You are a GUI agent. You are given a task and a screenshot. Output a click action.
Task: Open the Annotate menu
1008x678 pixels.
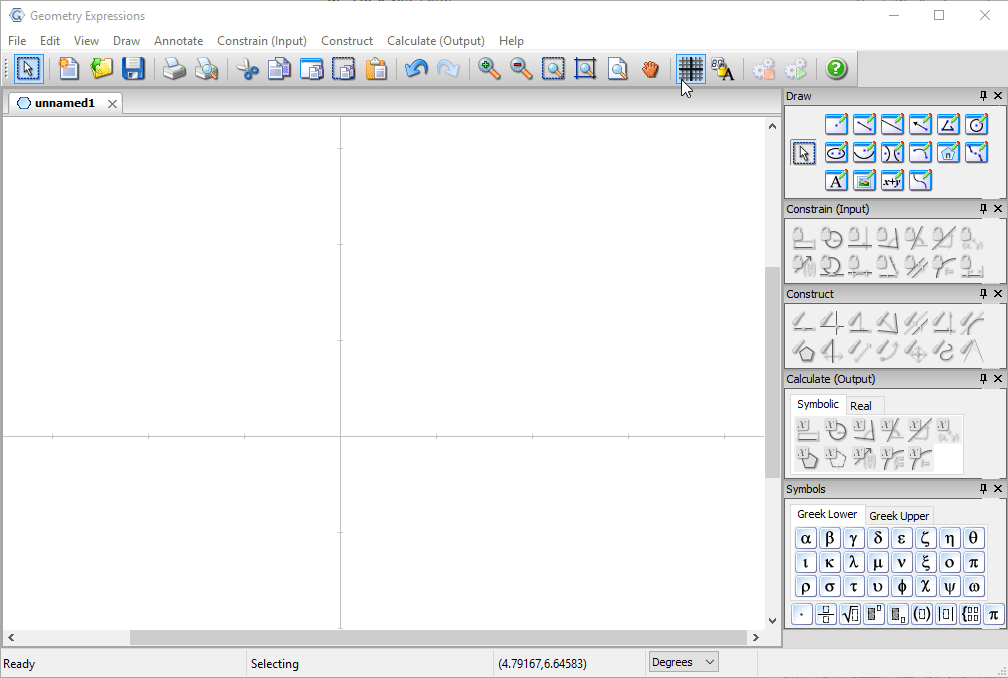178,40
